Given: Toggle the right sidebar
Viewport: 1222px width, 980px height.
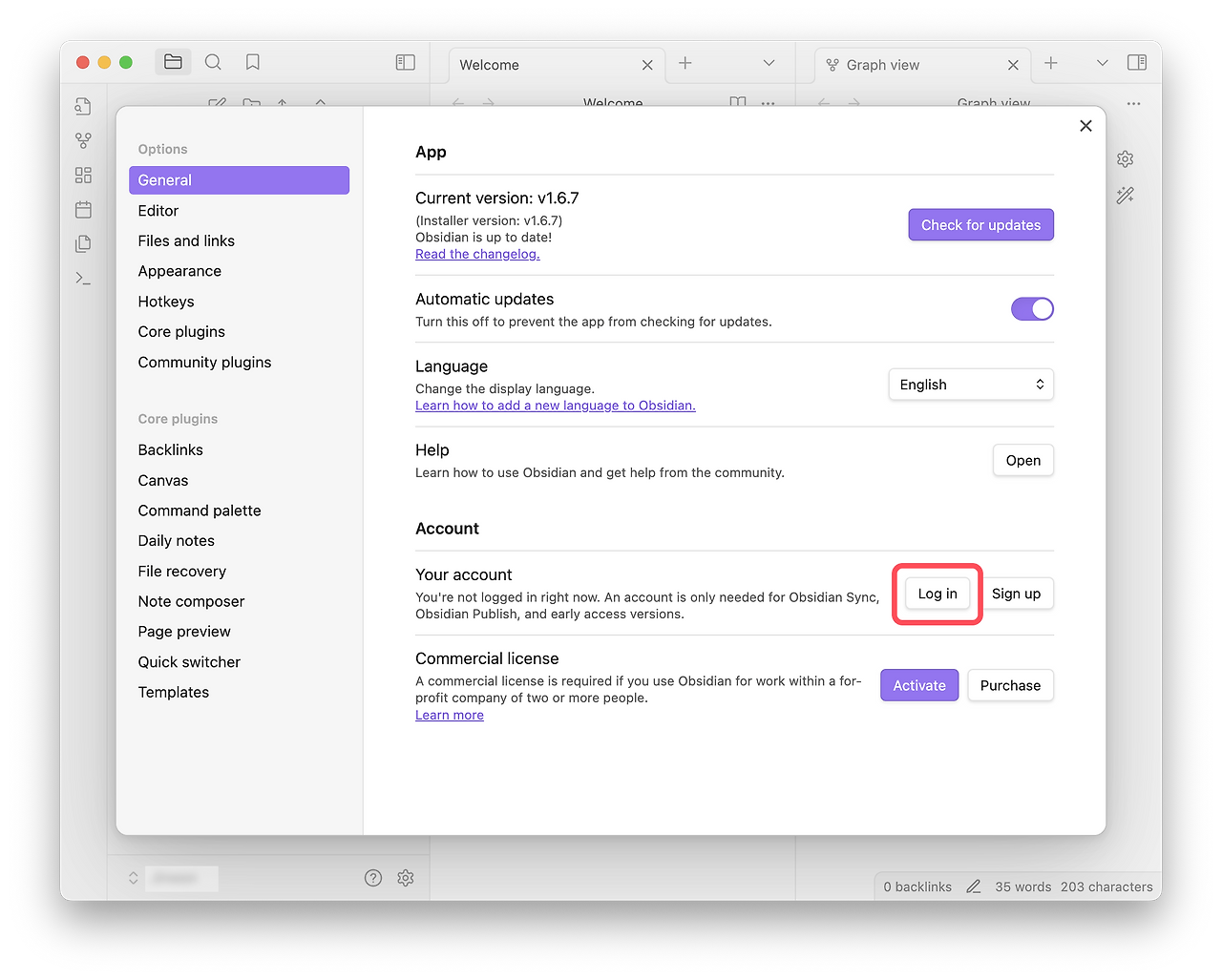Looking at the screenshot, I should (x=1137, y=62).
